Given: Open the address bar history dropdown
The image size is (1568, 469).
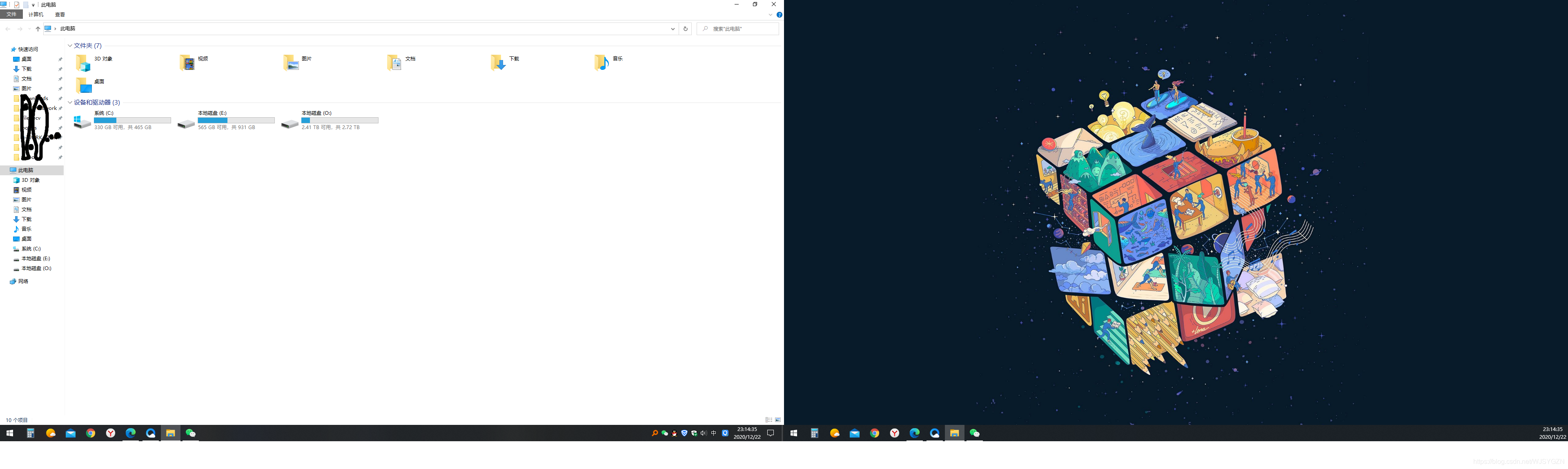Looking at the screenshot, I should (673, 29).
